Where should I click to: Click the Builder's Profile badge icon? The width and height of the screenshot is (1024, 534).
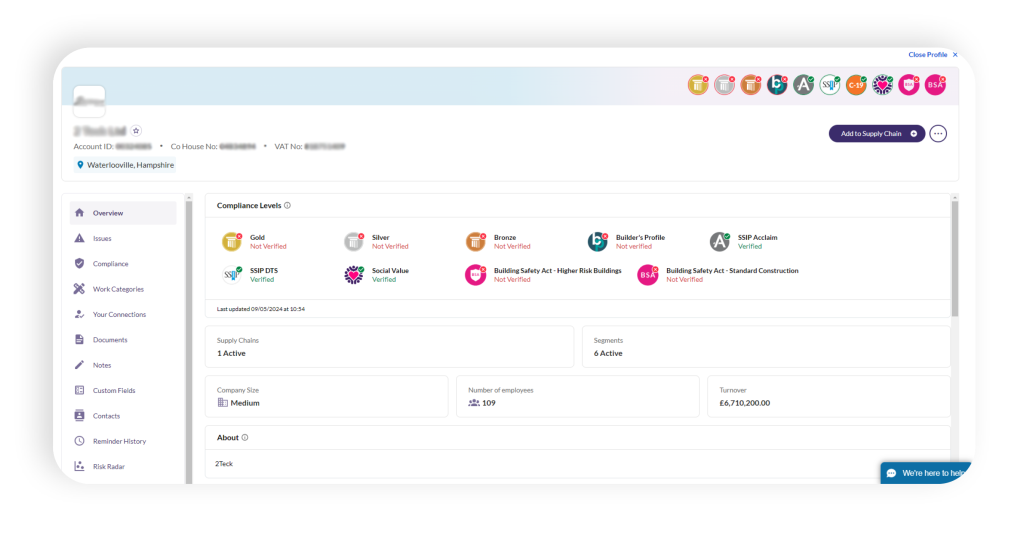[x=597, y=242]
